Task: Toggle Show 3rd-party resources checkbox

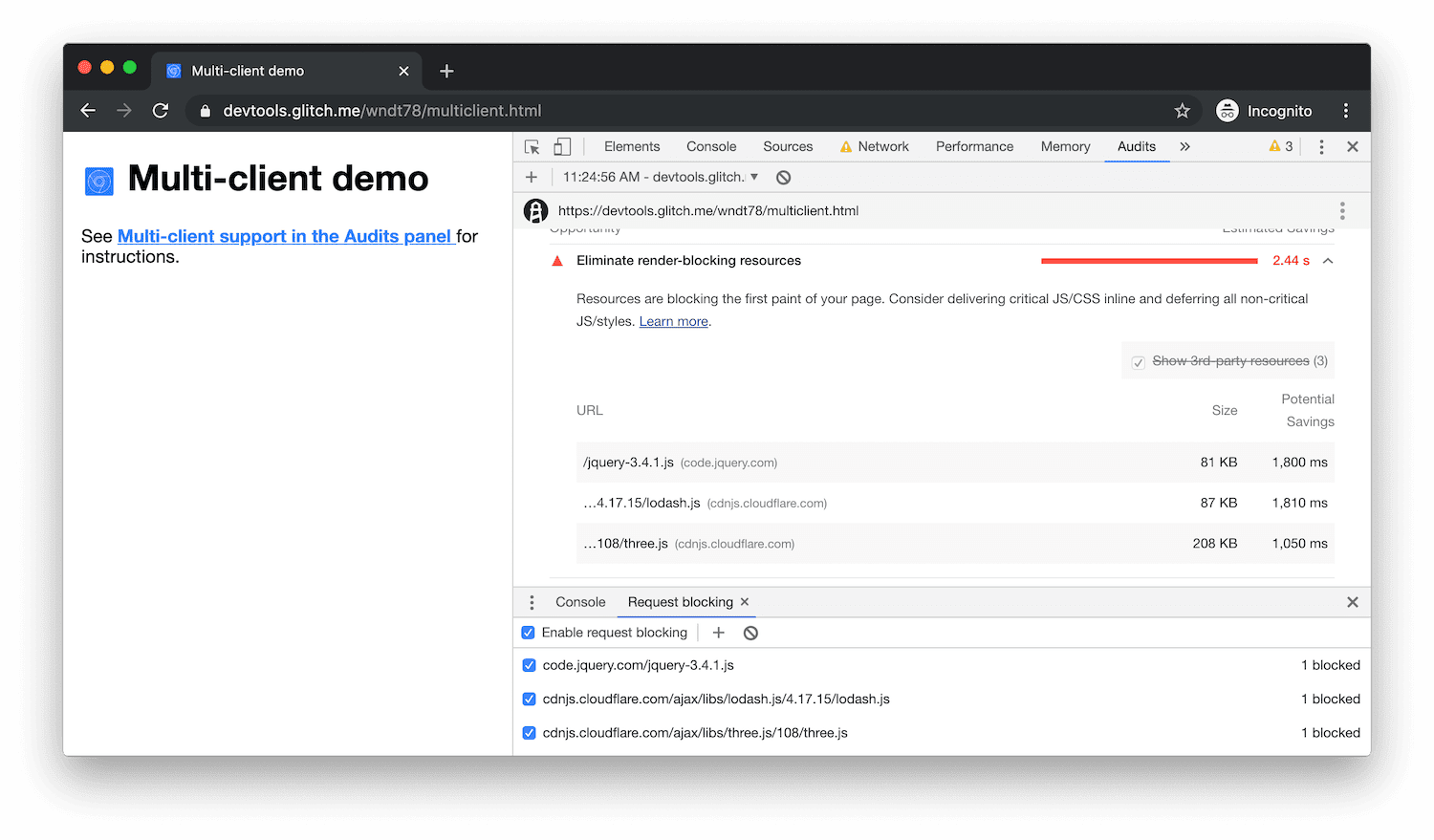Action: [x=1139, y=362]
